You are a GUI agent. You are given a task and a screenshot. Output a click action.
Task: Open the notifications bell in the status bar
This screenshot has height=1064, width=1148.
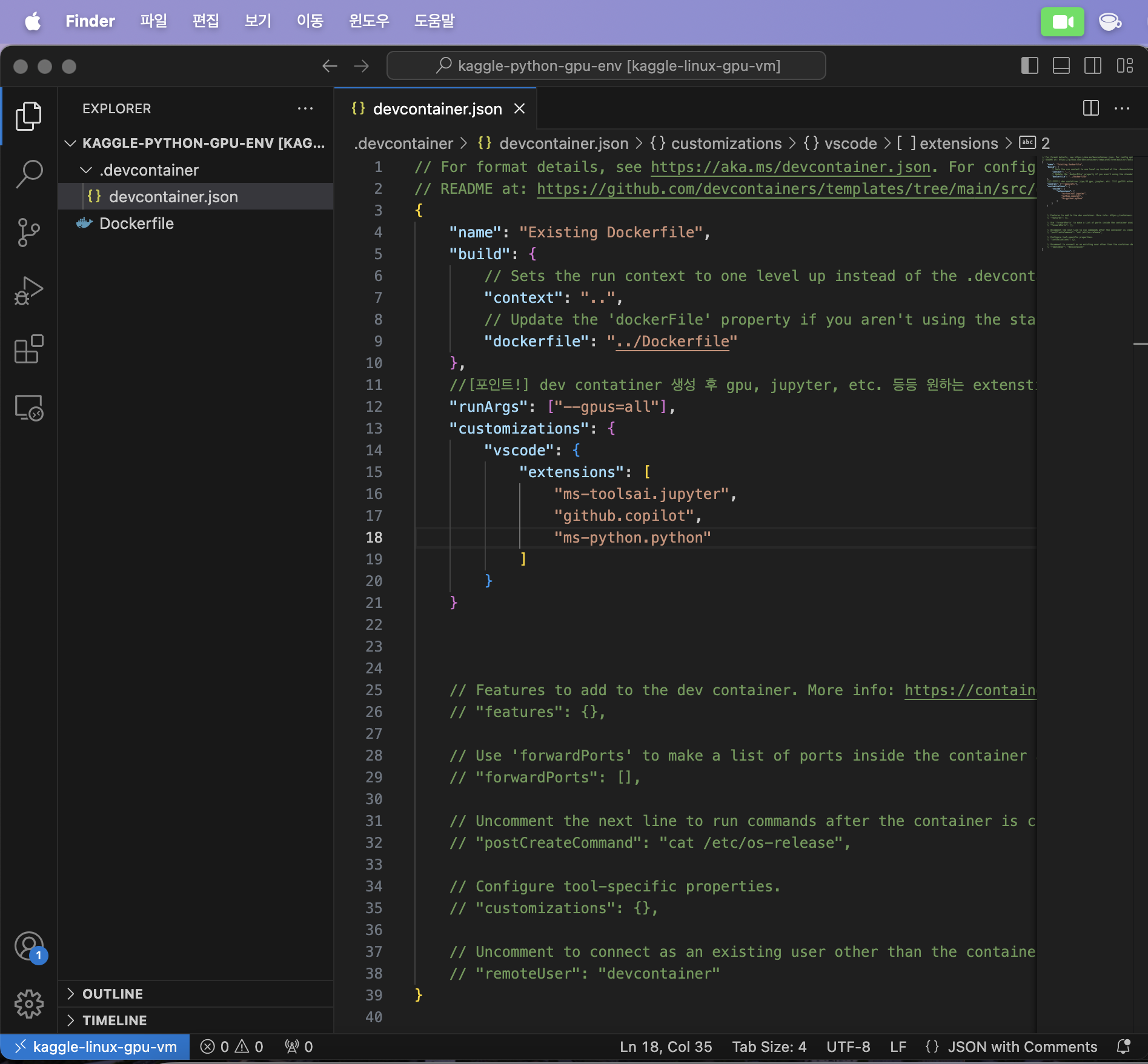click(1124, 1046)
